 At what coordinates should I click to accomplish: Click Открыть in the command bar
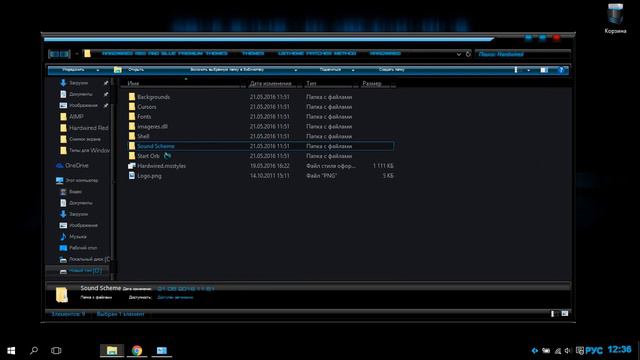point(136,70)
